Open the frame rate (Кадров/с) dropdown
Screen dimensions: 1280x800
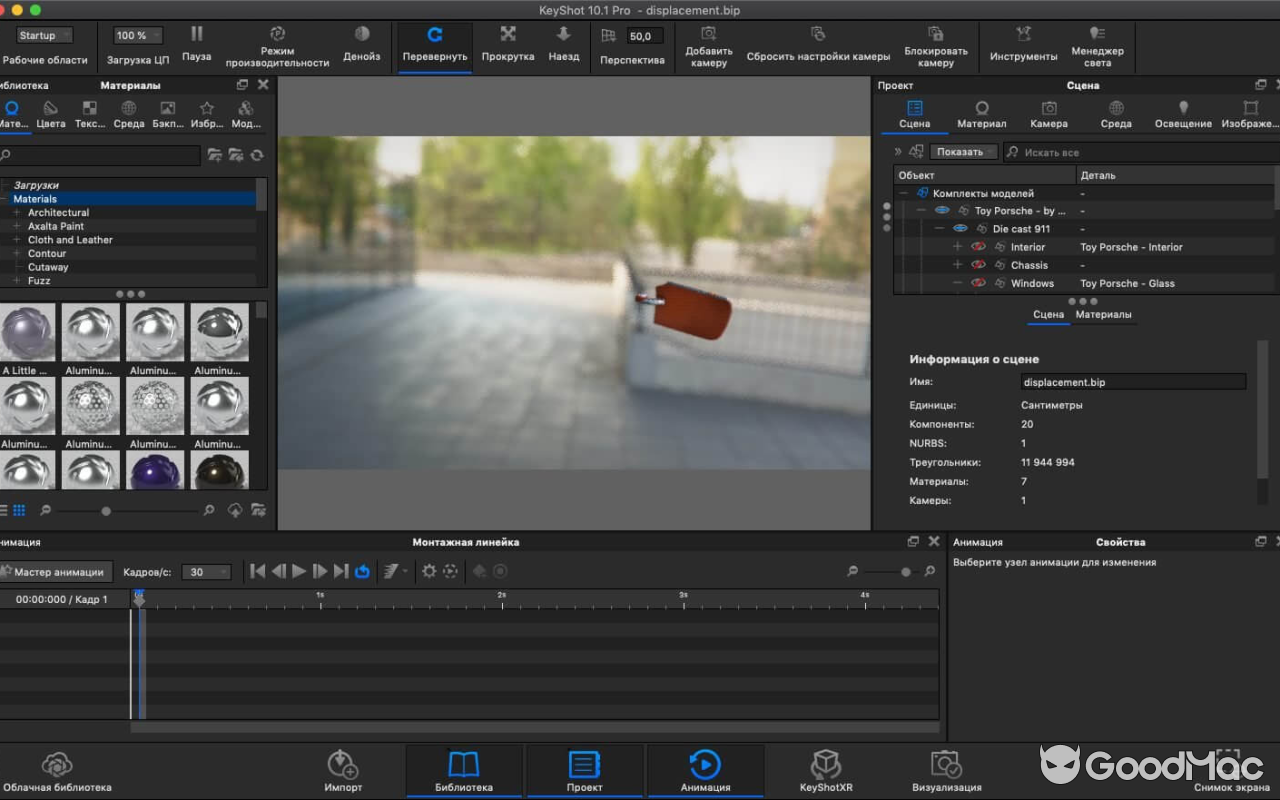pyautogui.click(x=206, y=571)
